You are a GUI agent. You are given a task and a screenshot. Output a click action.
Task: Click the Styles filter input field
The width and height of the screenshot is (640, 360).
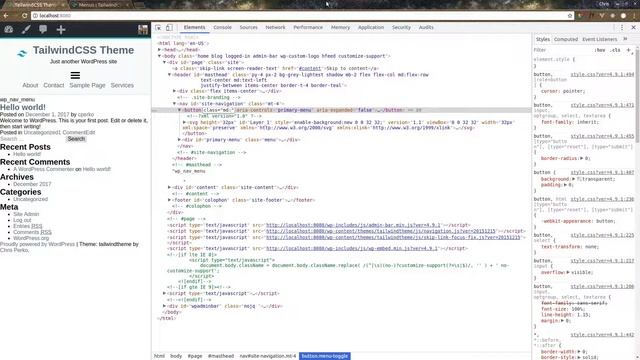click(x=562, y=50)
